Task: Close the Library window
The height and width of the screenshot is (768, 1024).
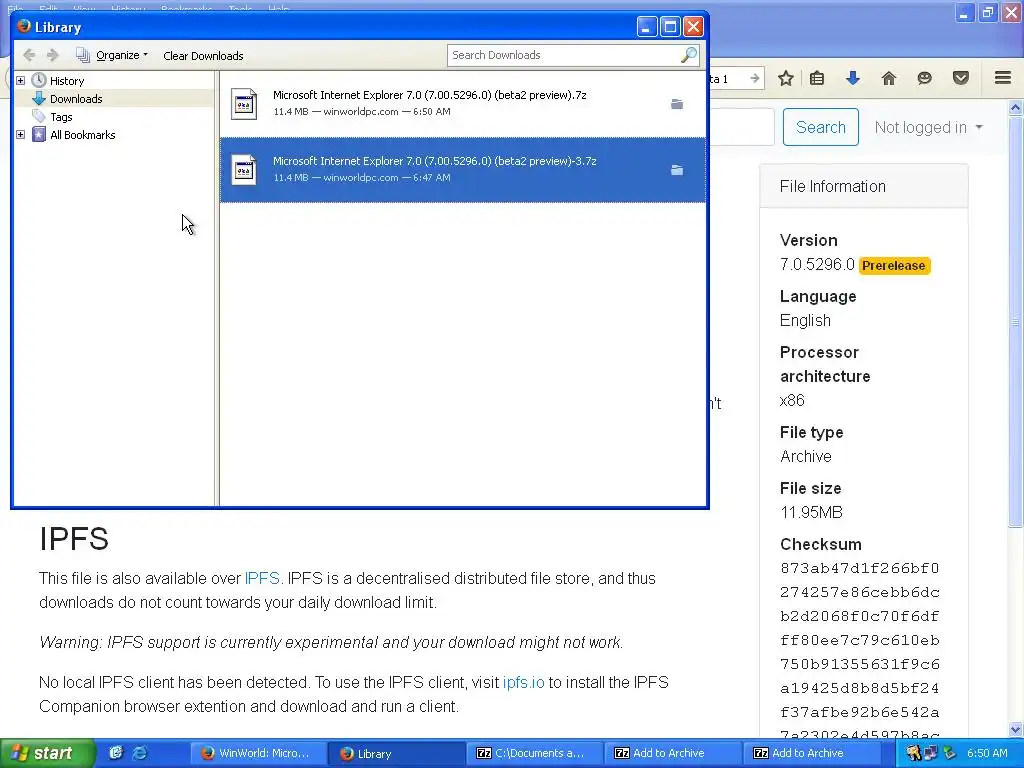Action: [694, 27]
